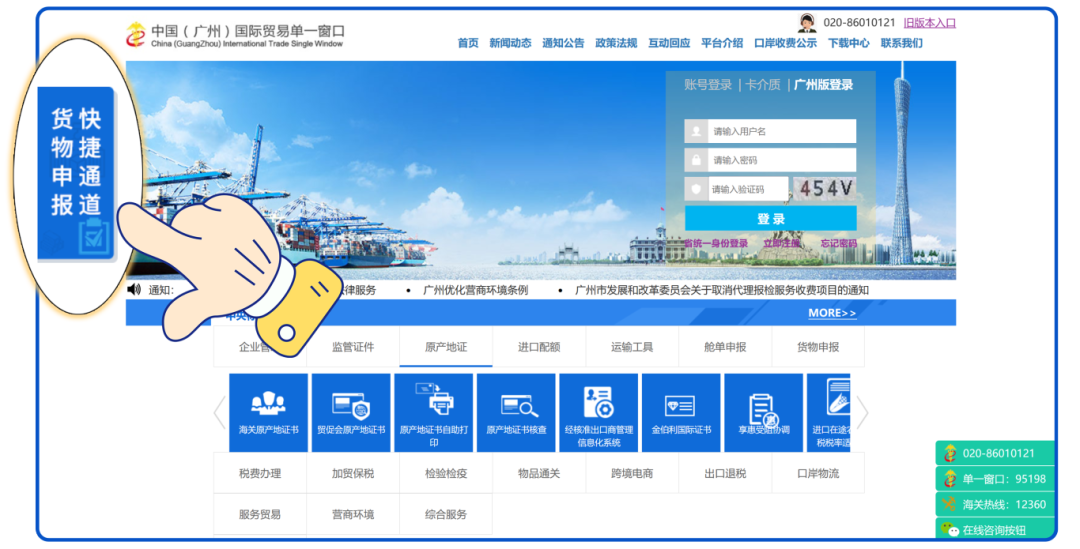1080x549 pixels.
Task: Click the 忘记密码 link
Action: tap(839, 243)
